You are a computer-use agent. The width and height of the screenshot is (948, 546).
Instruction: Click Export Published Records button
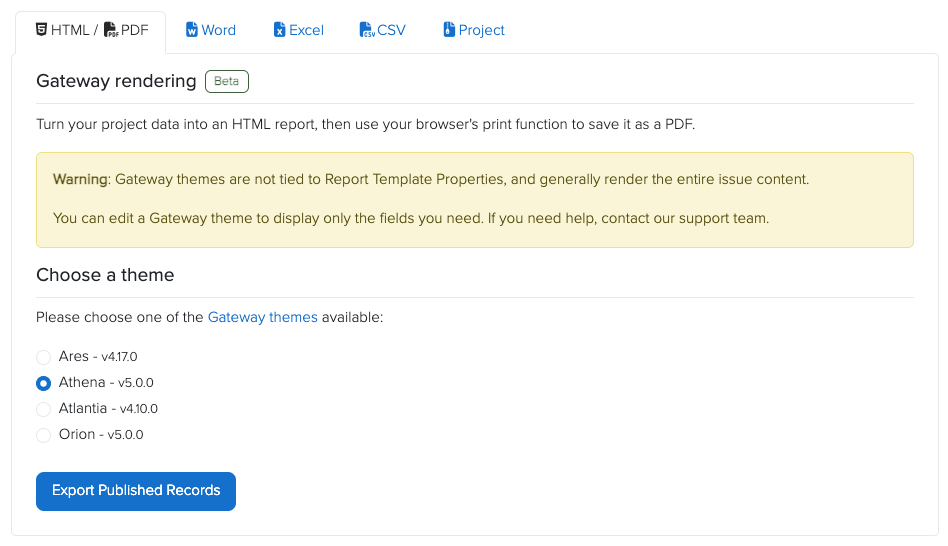tap(136, 491)
